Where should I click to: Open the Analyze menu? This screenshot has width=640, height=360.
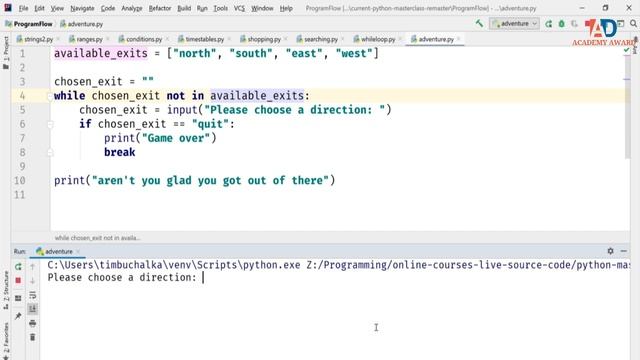point(131,8)
